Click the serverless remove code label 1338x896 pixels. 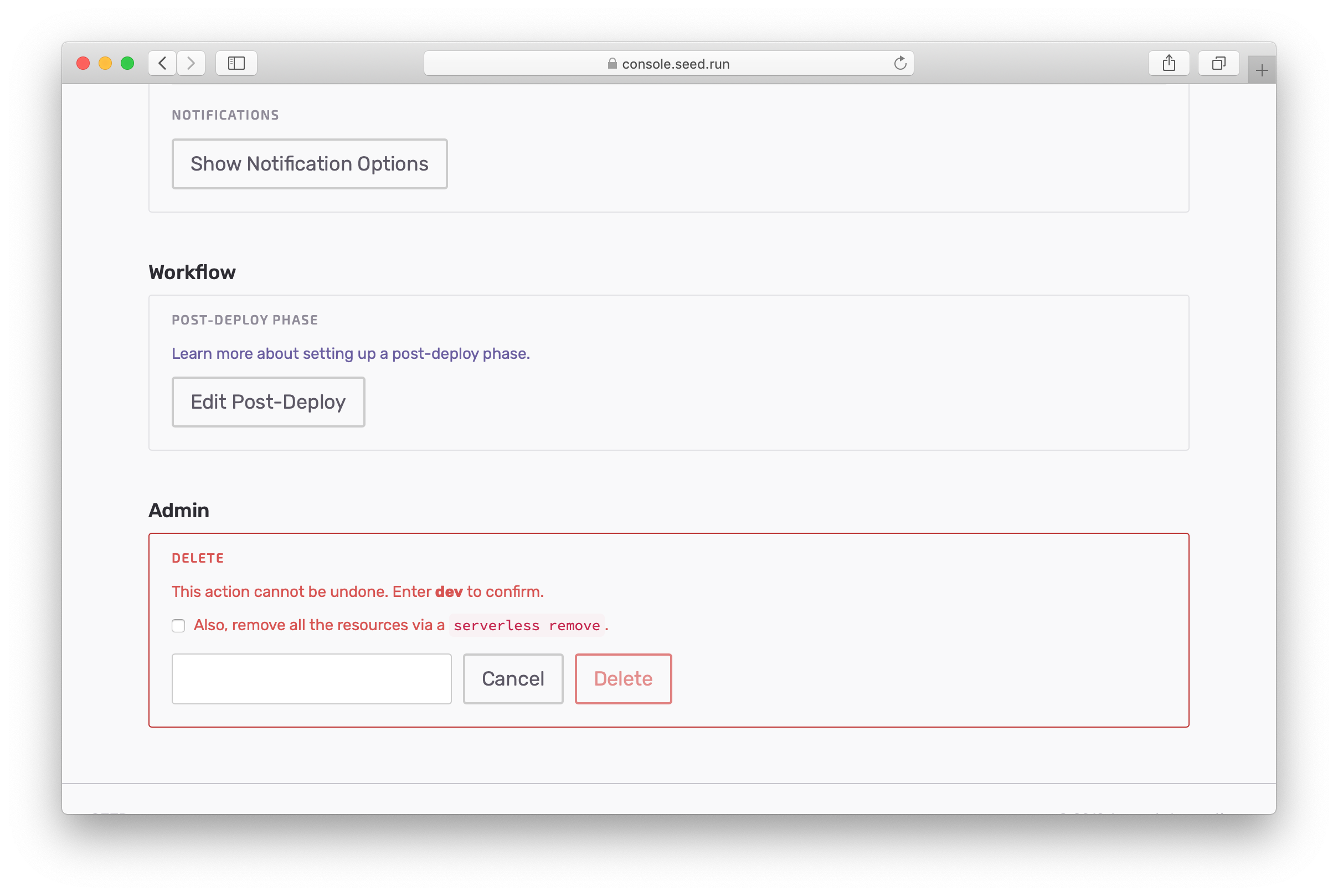tap(526, 626)
